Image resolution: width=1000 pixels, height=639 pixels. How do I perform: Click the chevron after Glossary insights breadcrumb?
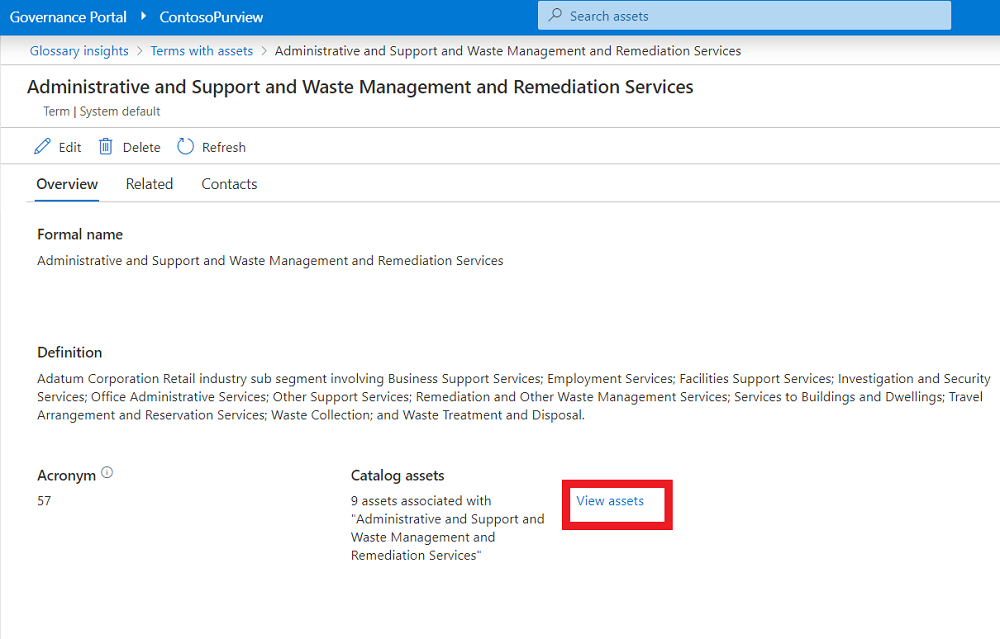(x=140, y=51)
